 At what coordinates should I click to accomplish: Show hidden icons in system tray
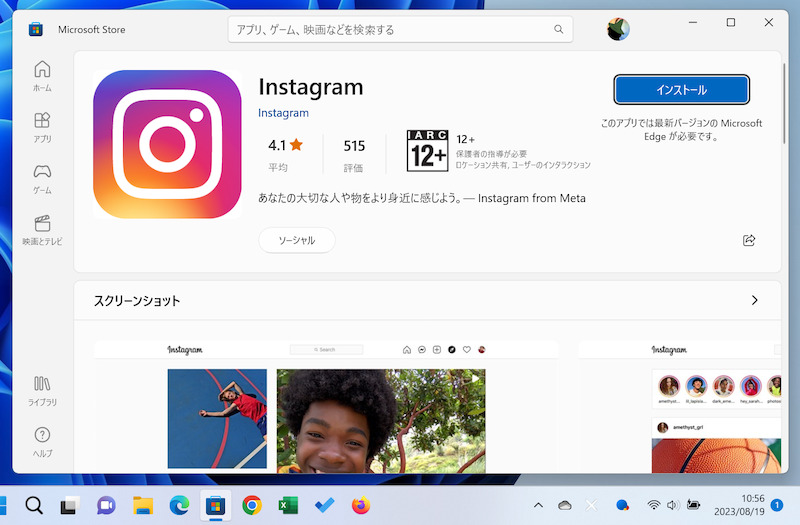coord(539,506)
